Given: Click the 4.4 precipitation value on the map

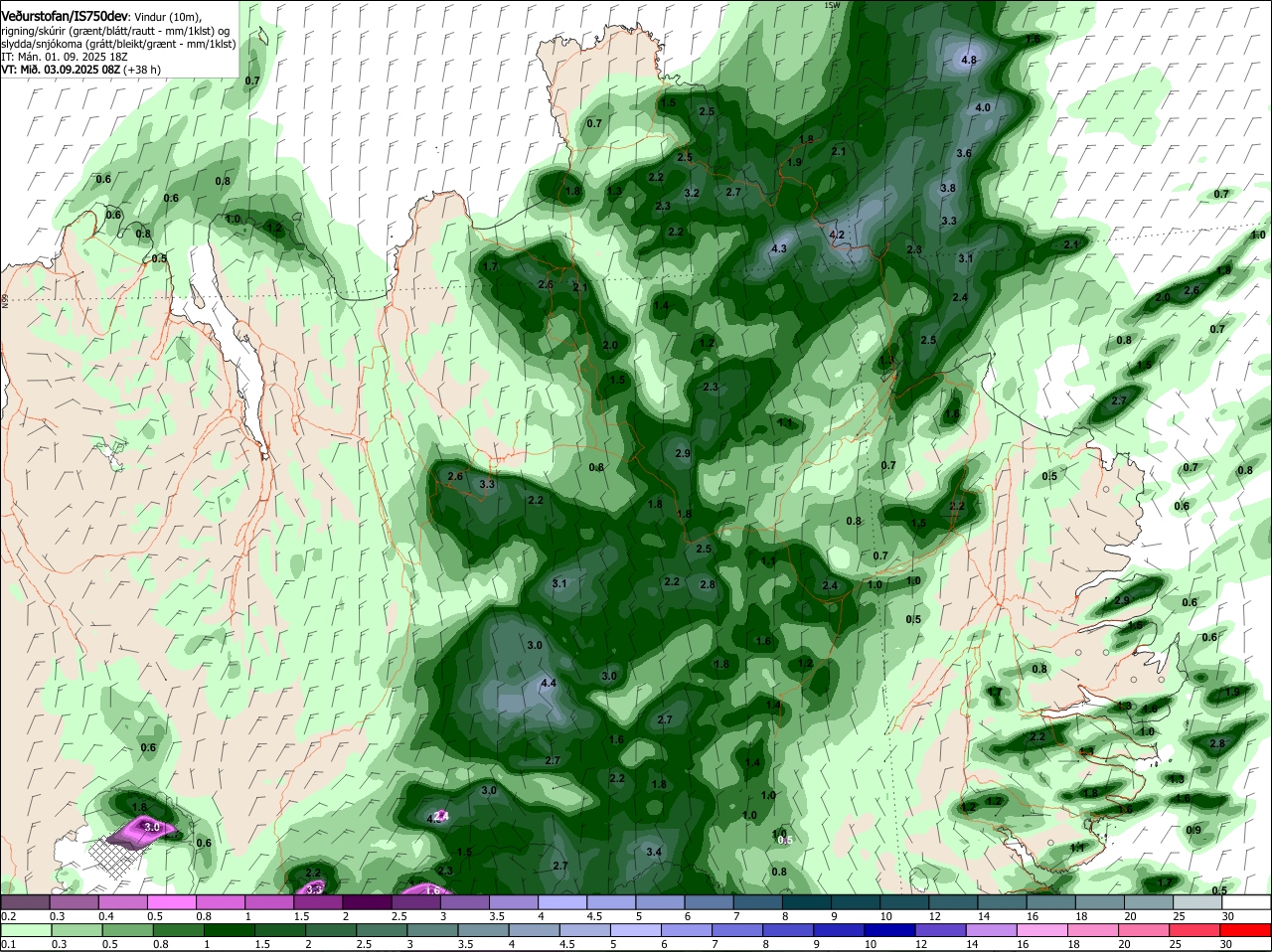Looking at the screenshot, I should 548,683.
